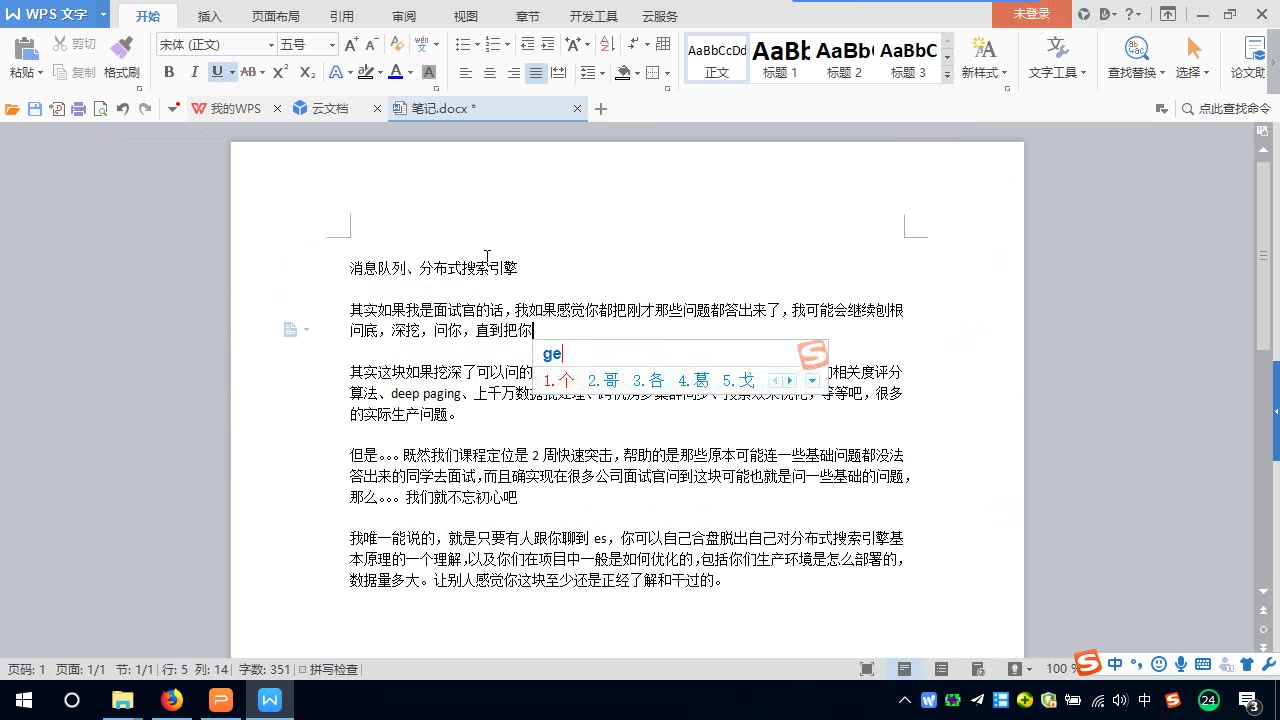Apply subscript X₂ formatting
The image size is (1280, 720).
(308, 72)
